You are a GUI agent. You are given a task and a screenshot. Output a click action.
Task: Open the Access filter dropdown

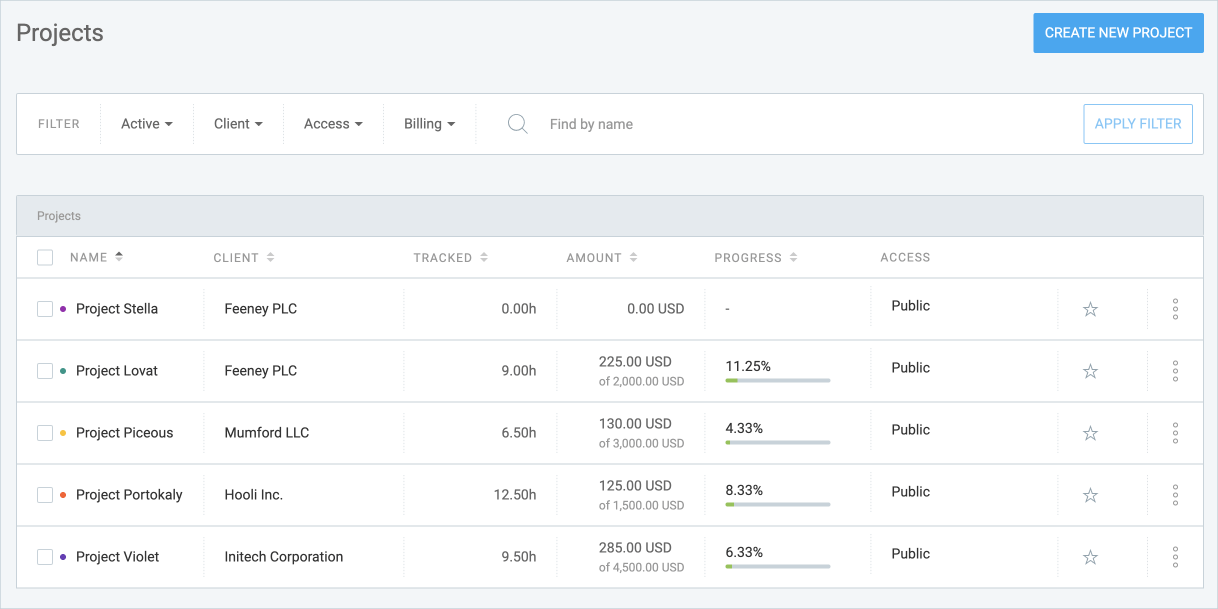pos(332,123)
